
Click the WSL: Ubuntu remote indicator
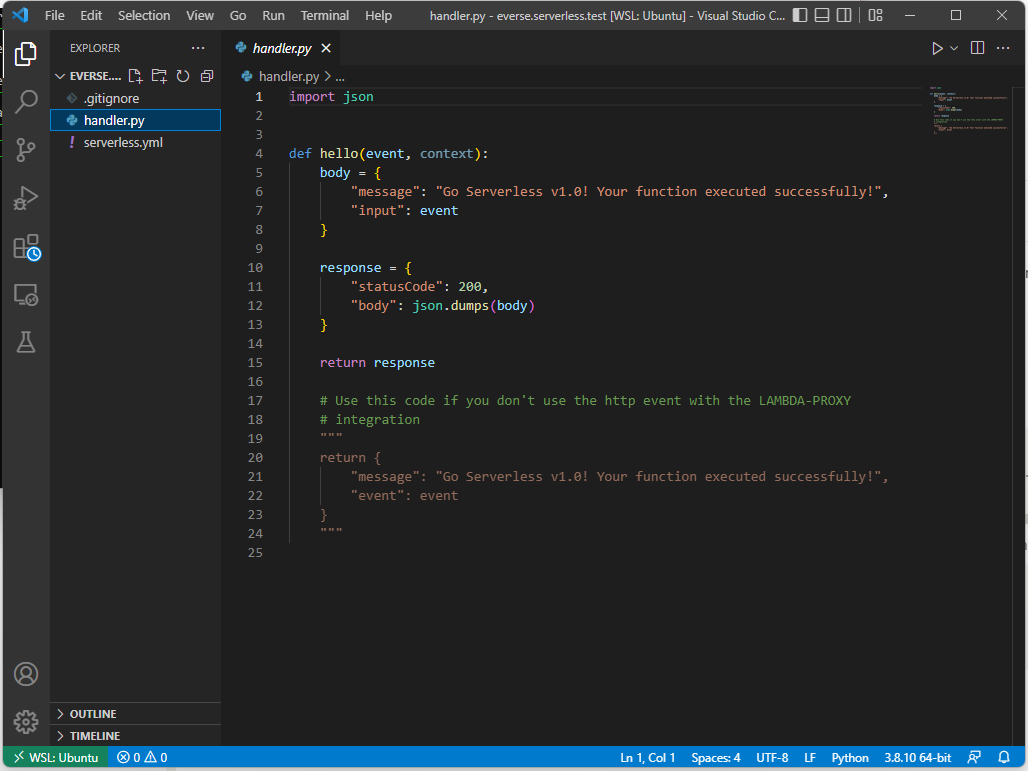click(x=55, y=757)
